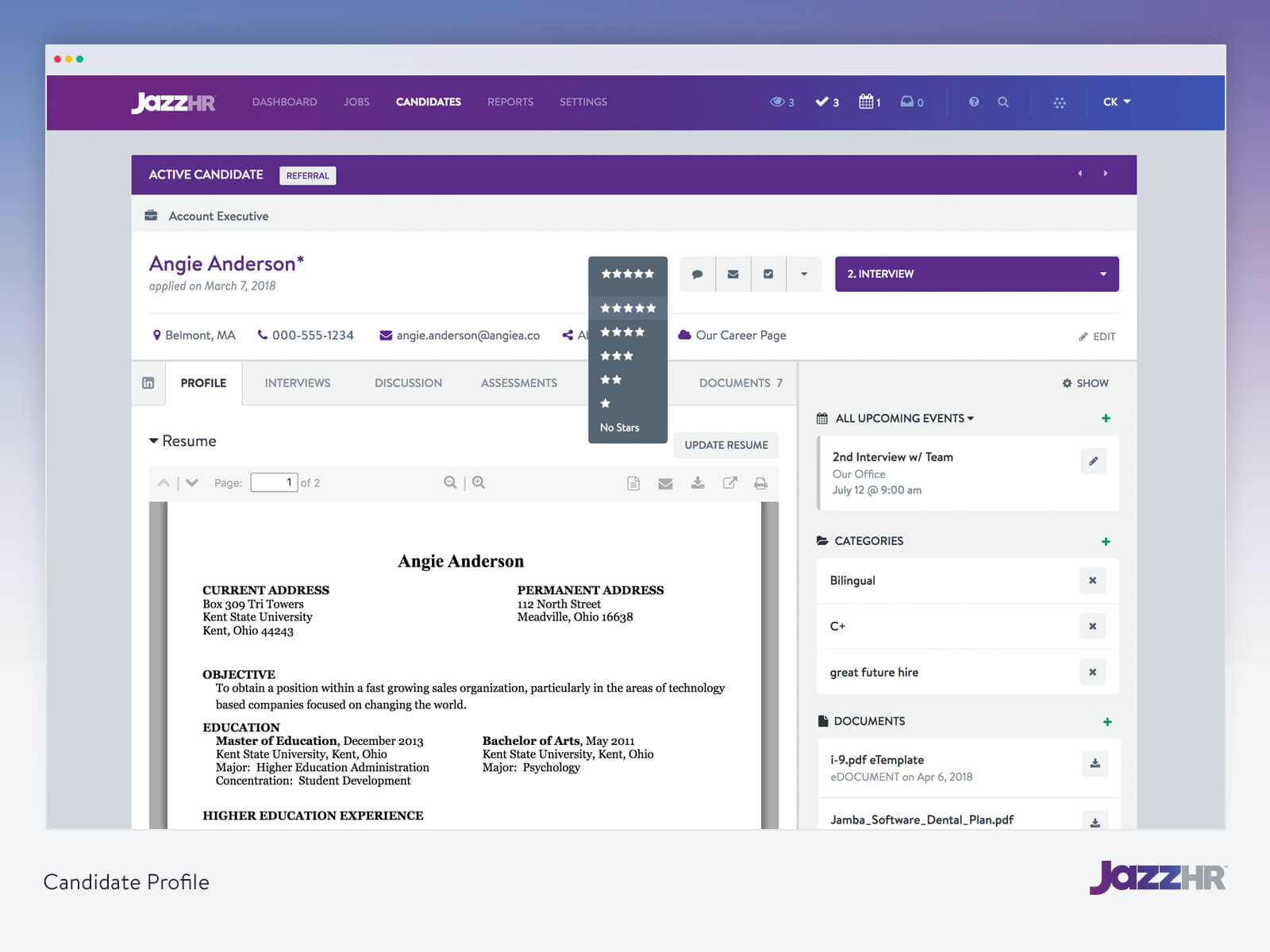1270x952 pixels.
Task: Switch to the Assessments tab
Action: pos(519,383)
